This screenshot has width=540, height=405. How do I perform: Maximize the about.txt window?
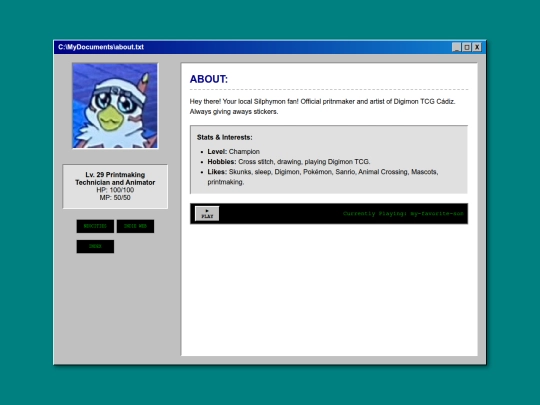pyautogui.click(x=467, y=47)
